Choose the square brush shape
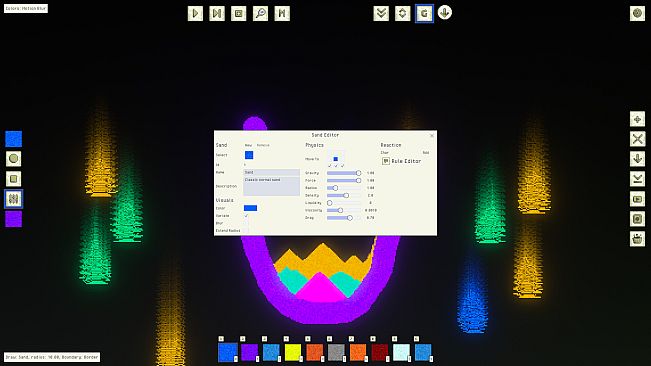This screenshot has height=366, width=651. point(13,179)
